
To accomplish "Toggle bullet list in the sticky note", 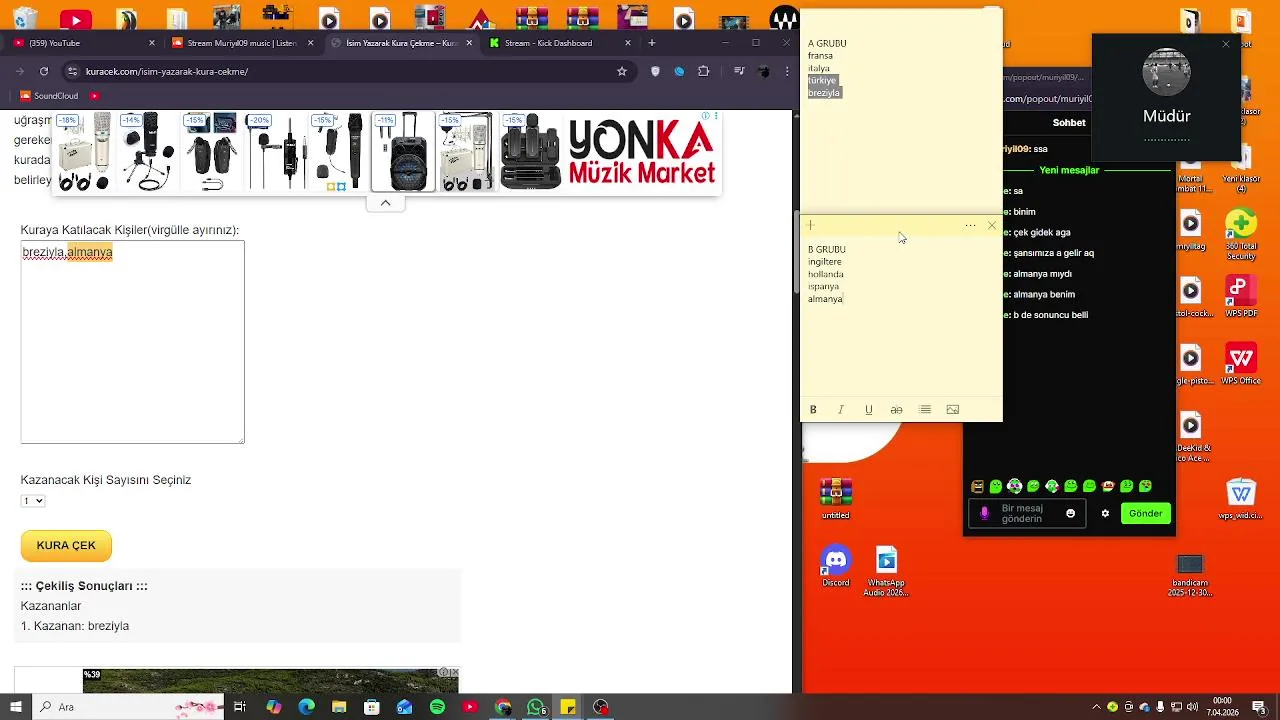I will pyautogui.click(x=925, y=410).
